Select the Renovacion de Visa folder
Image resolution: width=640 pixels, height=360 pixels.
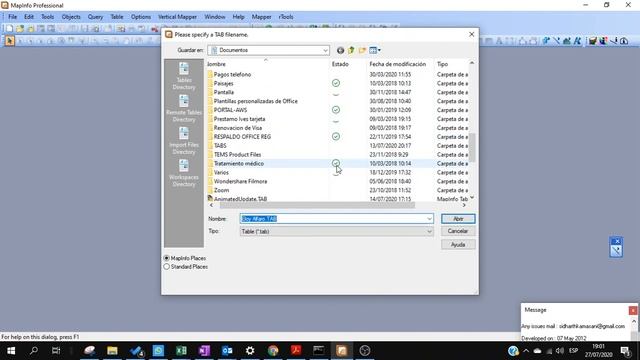[238, 128]
